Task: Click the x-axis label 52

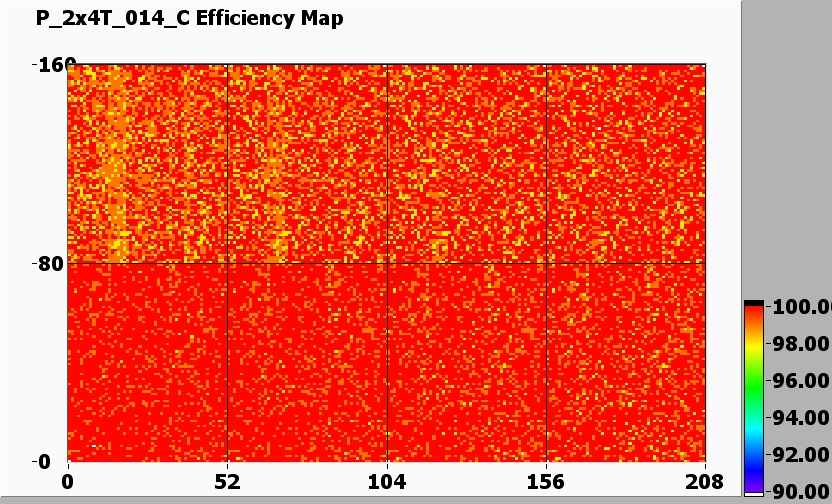Action: point(228,480)
